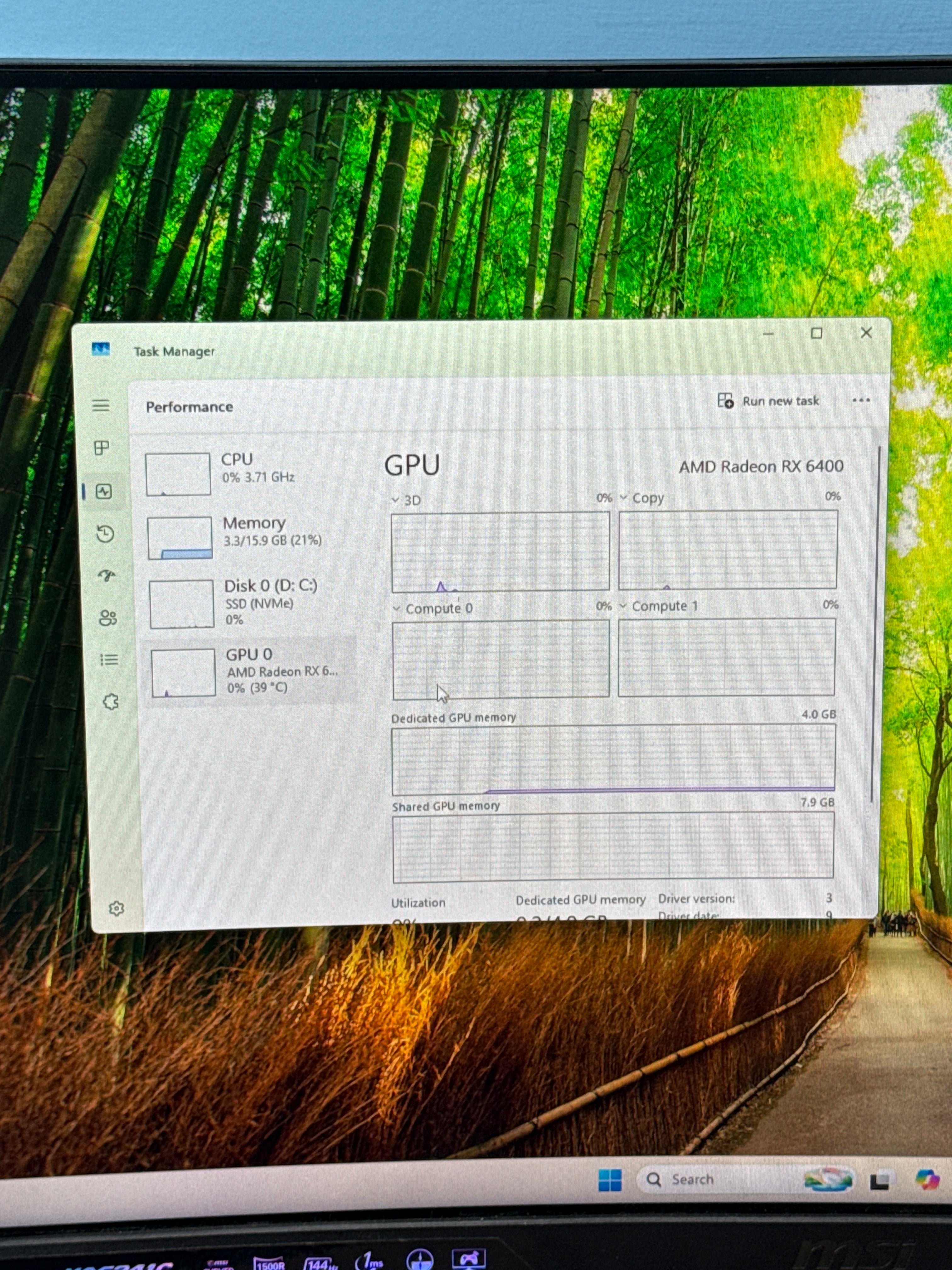Select Memory in the performance list

pos(250,537)
